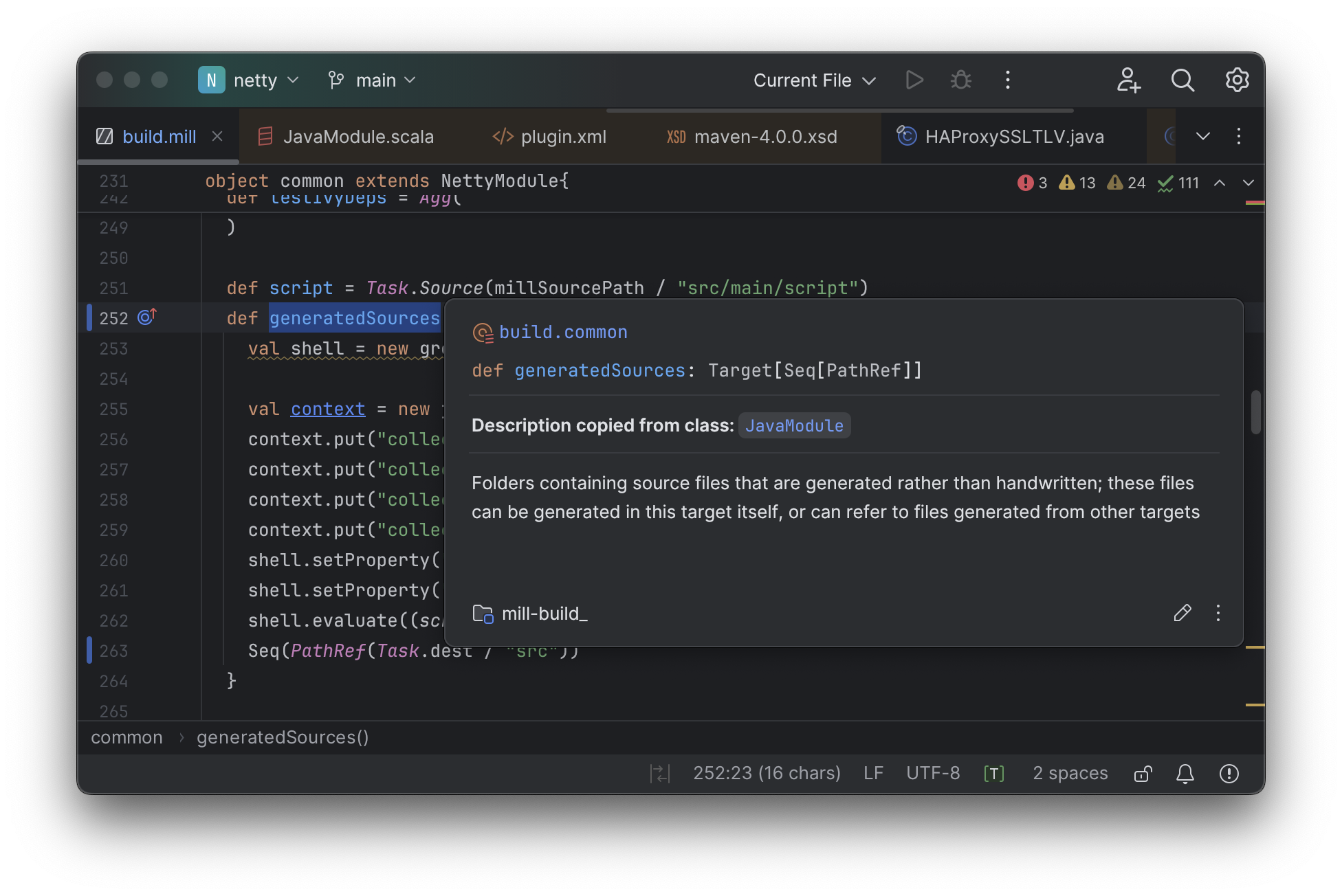The height and width of the screenshot is (896, 1342).
Task: Edit documentation source via the pencil icon
Action: coord(1182,612)
